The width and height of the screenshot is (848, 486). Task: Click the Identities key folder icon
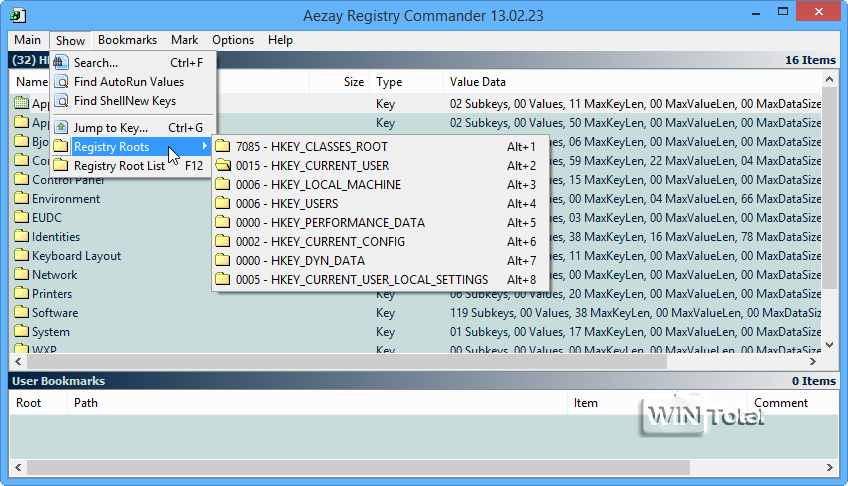click(x=22, y=236)
